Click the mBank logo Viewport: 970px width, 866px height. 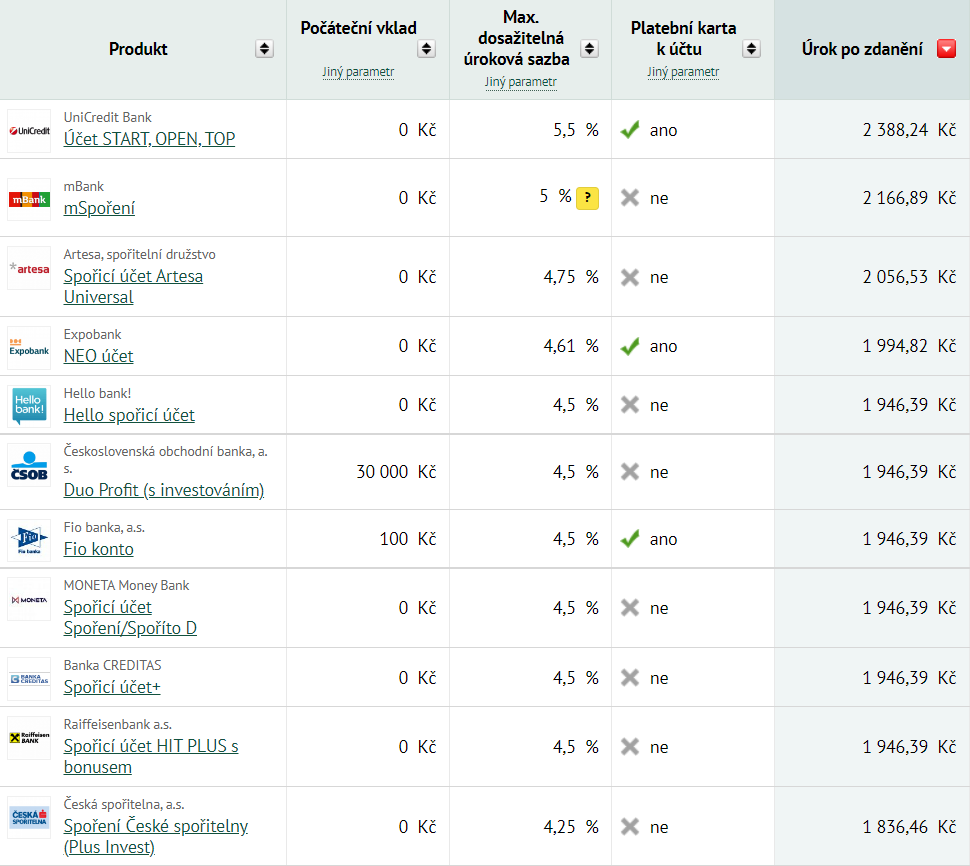[x=29, y=199]
